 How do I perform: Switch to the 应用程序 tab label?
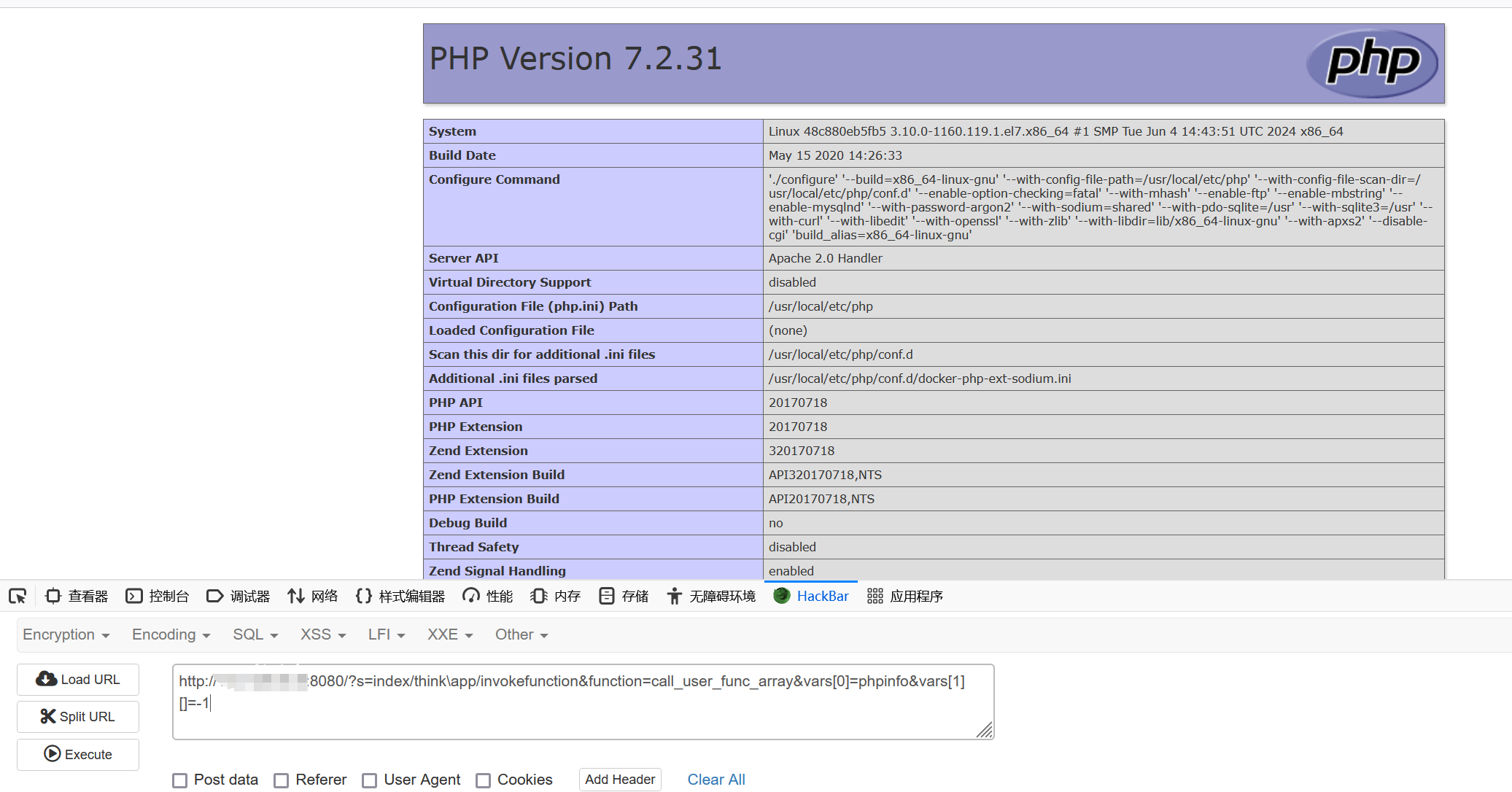[917, 597]
